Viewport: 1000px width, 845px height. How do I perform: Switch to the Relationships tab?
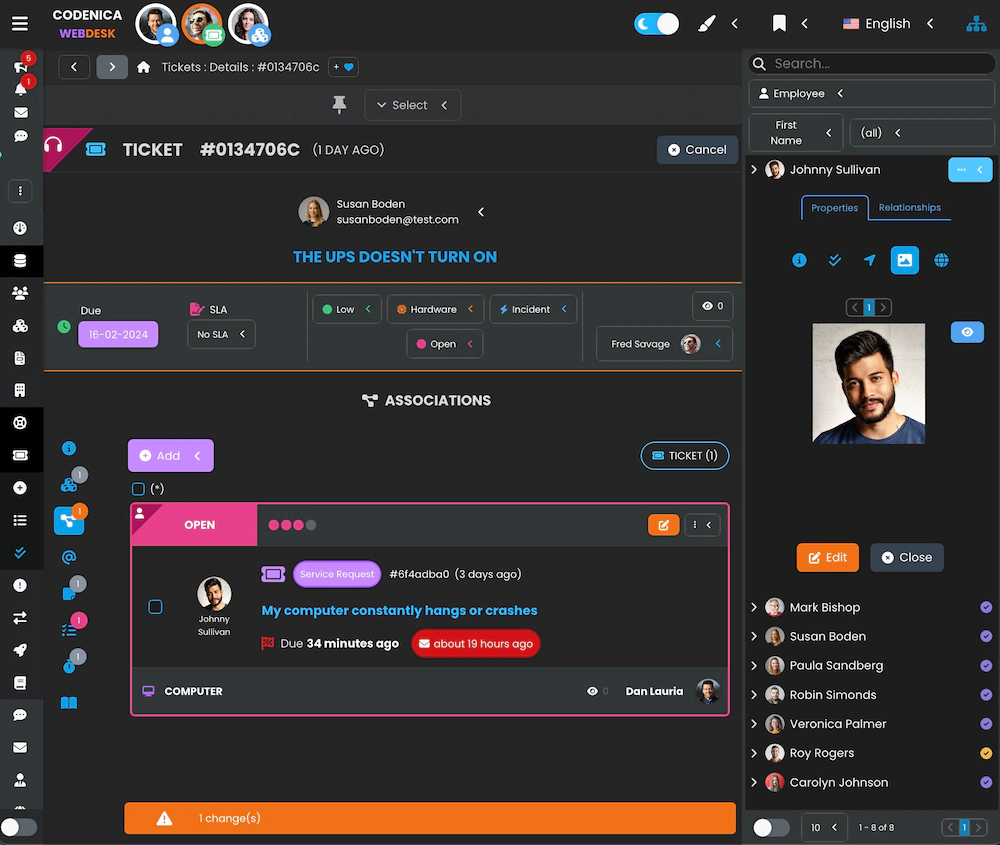pos(909,208)
